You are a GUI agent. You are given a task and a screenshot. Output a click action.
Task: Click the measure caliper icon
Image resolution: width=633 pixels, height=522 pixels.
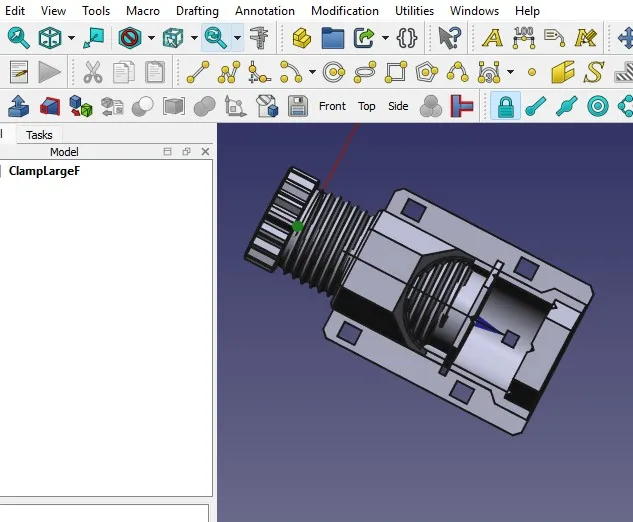[259, 38]
